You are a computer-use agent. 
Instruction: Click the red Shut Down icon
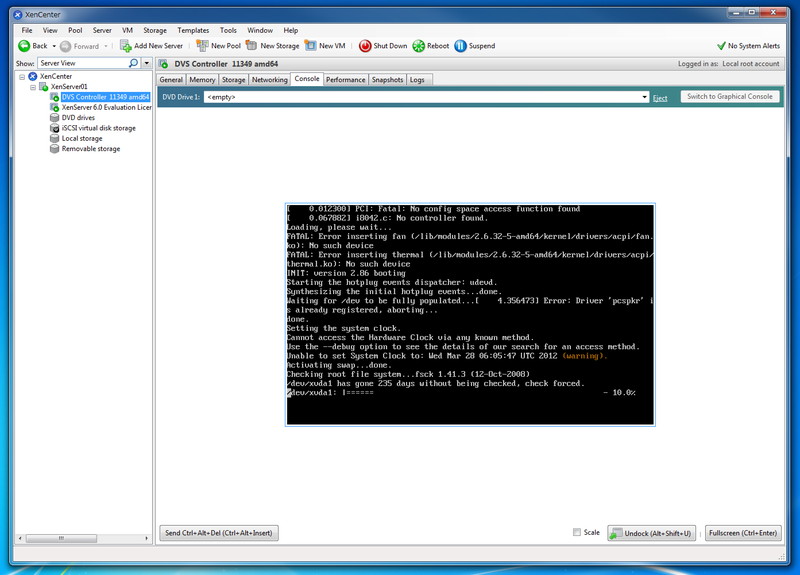(x=365, y=46)
